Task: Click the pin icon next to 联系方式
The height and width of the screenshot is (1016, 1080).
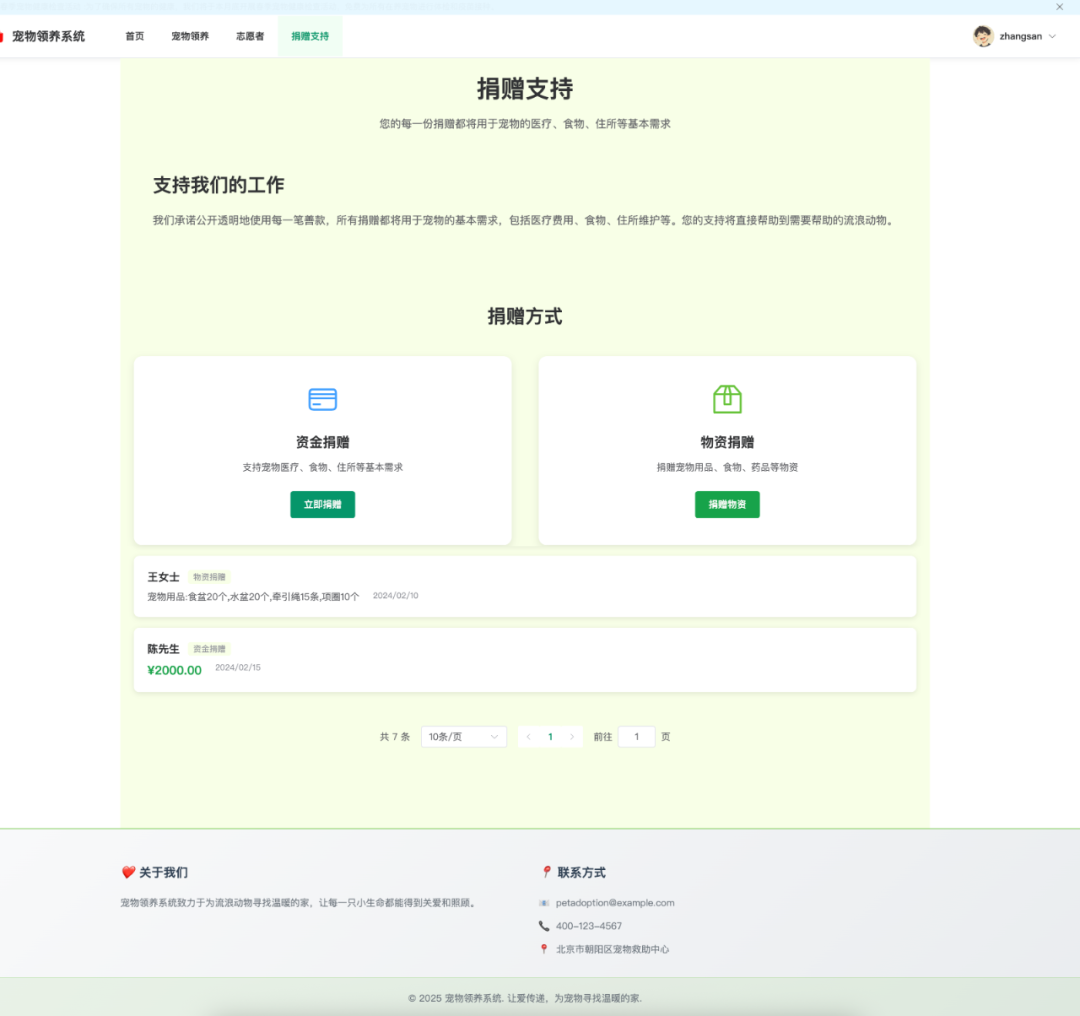Action: click(545, 872)
